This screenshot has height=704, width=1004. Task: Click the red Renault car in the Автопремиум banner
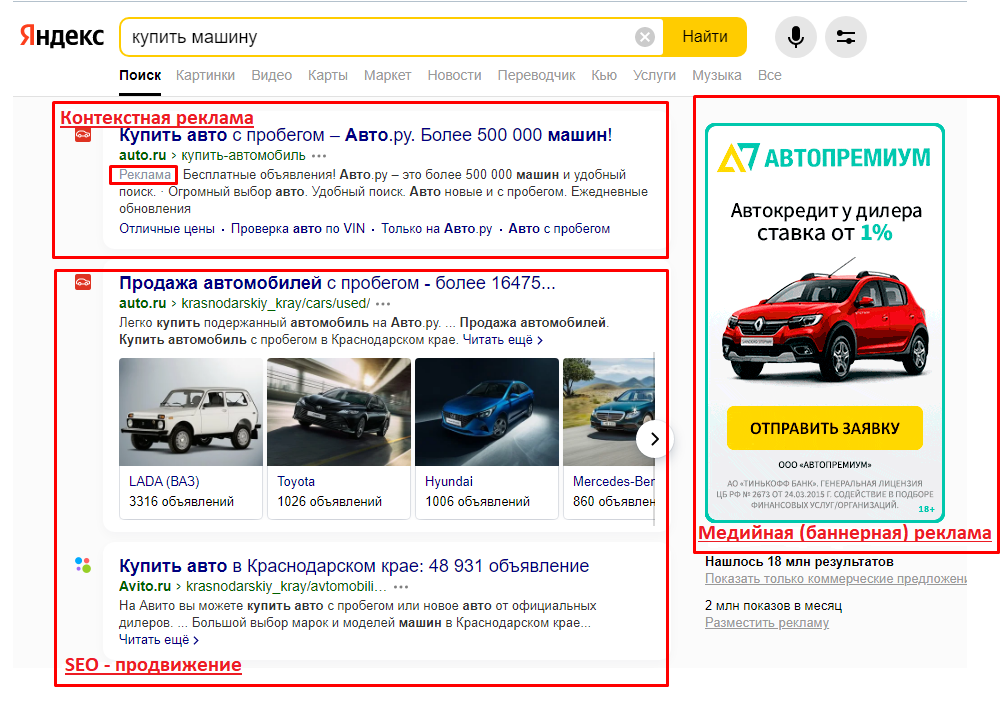[x=825, y=327]
